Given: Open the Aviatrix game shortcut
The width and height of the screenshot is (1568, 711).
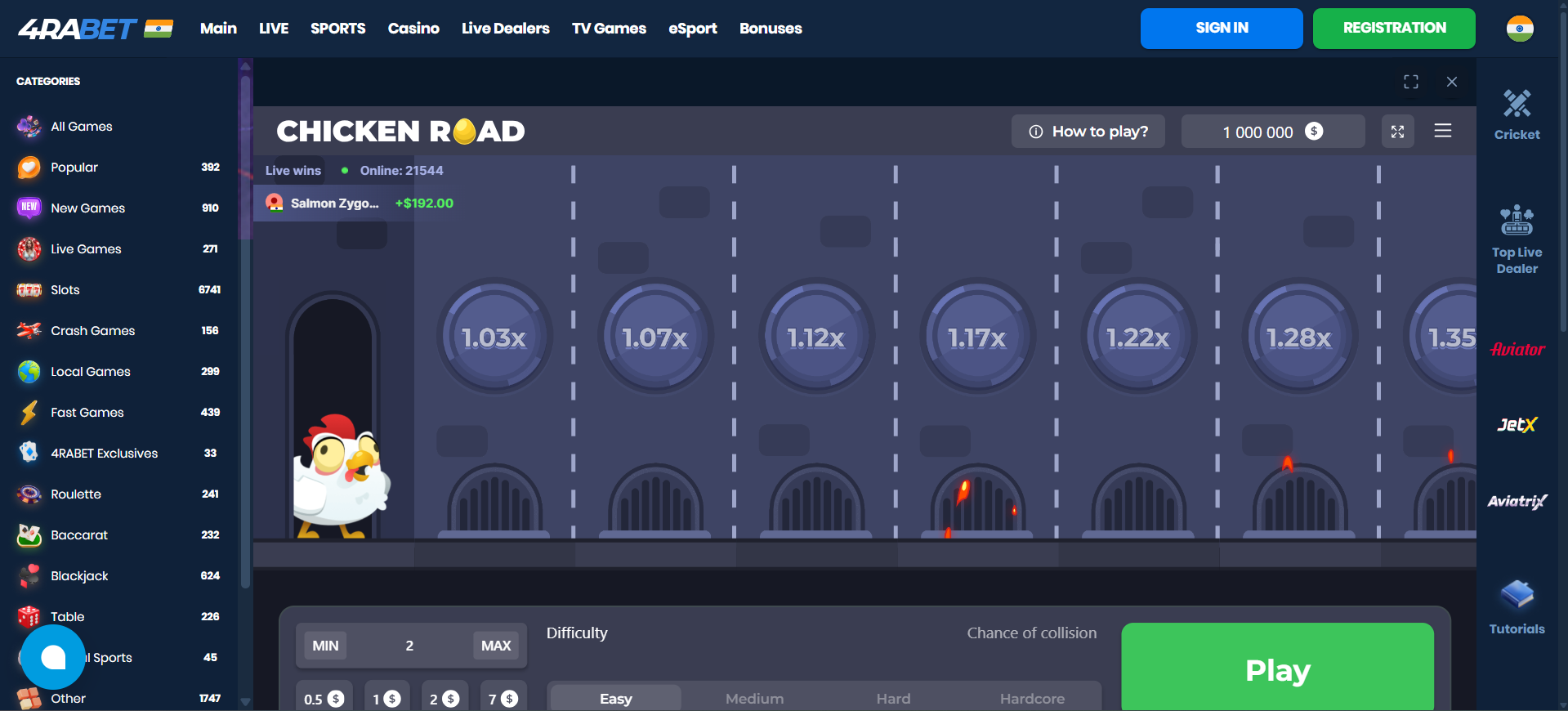Looking at the screenshot, I should coord(1517,501).
